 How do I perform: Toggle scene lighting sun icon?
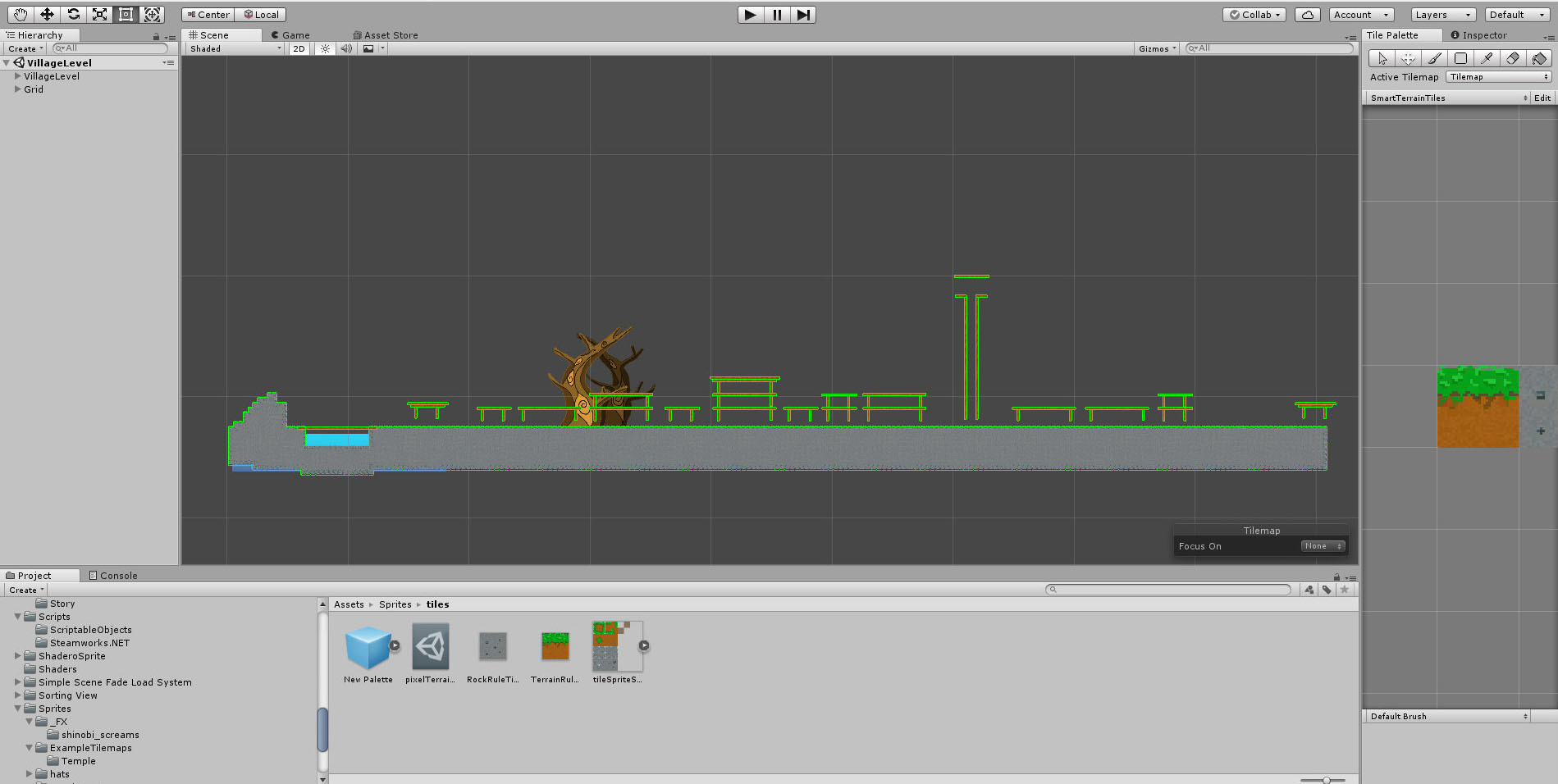[326, 48]
